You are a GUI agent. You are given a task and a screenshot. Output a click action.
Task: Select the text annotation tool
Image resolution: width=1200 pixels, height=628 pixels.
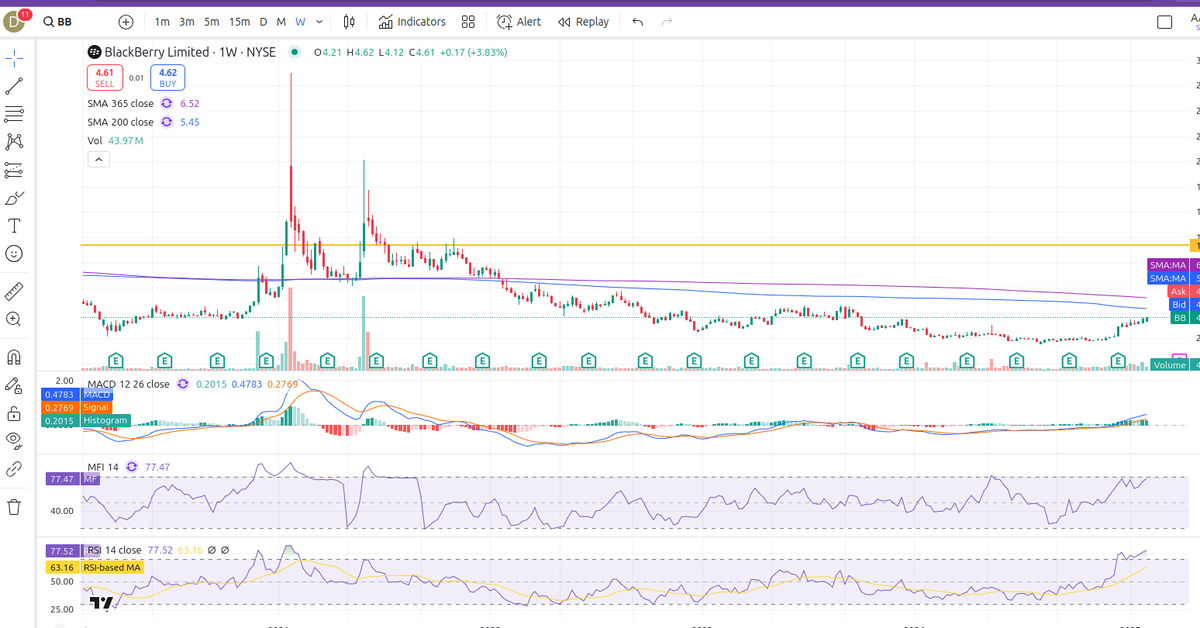(14, 226)
